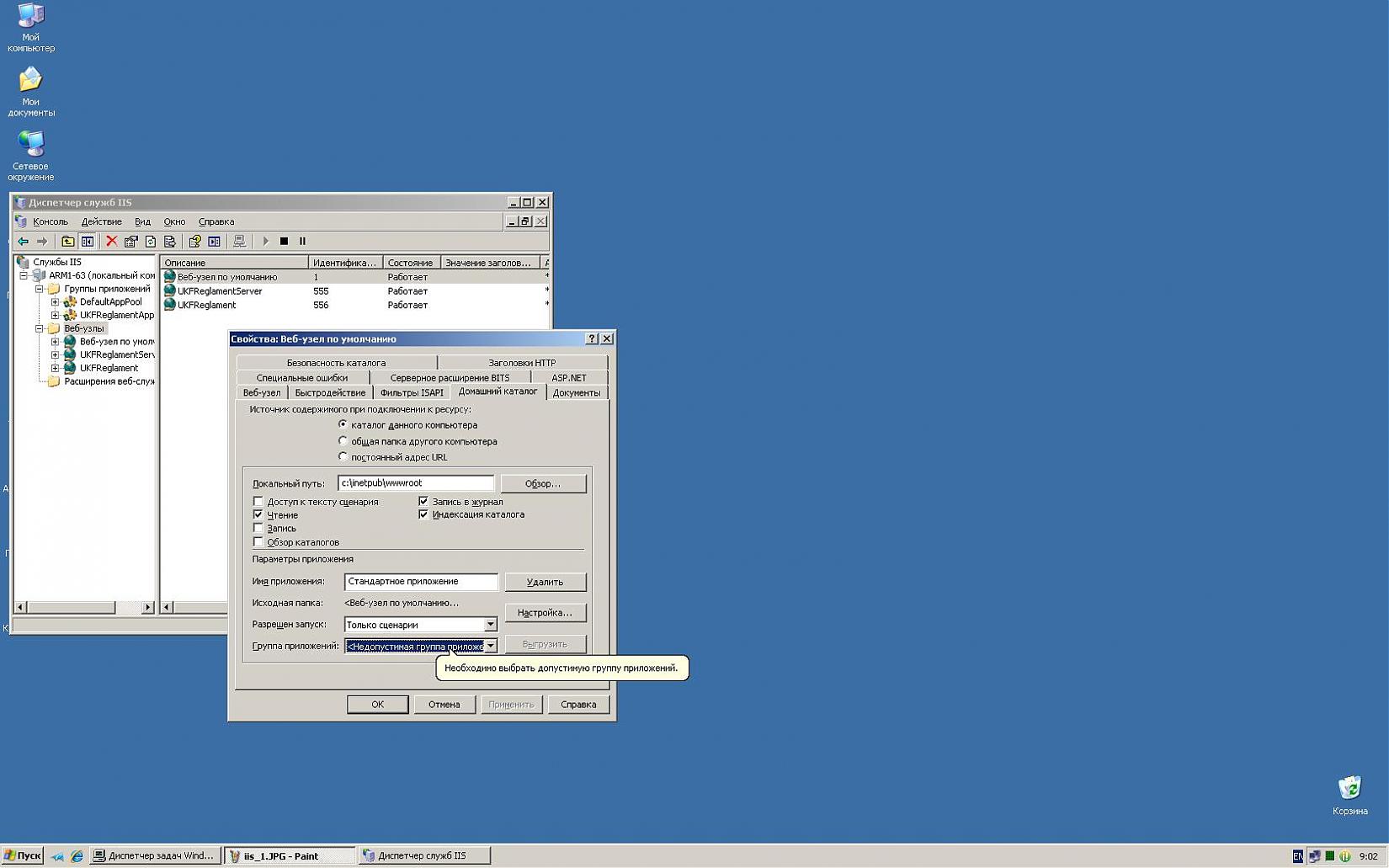
Task: Open the Действие menu
Action: (x=101, y=221)
